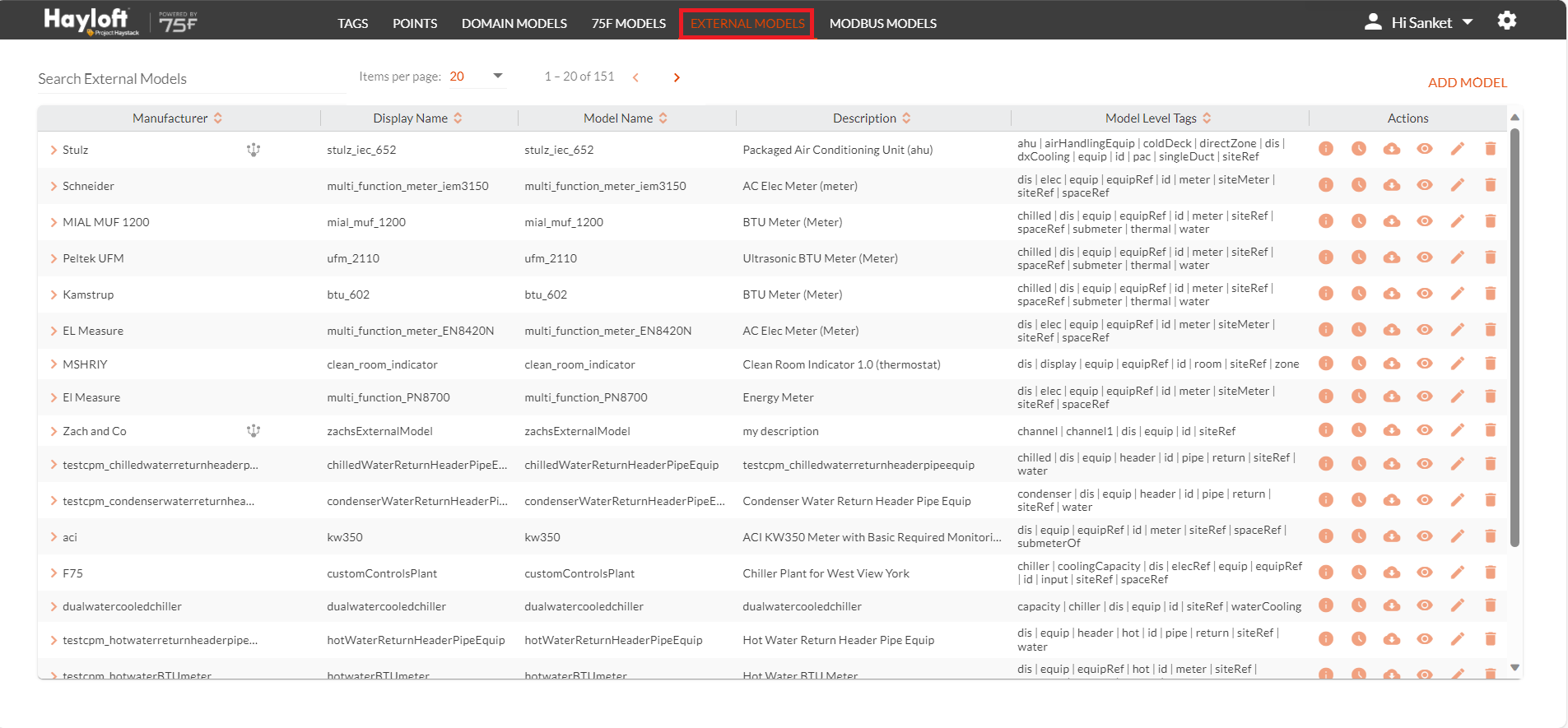Image resolution: width=1568 pixels, height=728 pixels.
Task: Go to the previous page of models
Action: click(635, 77)
